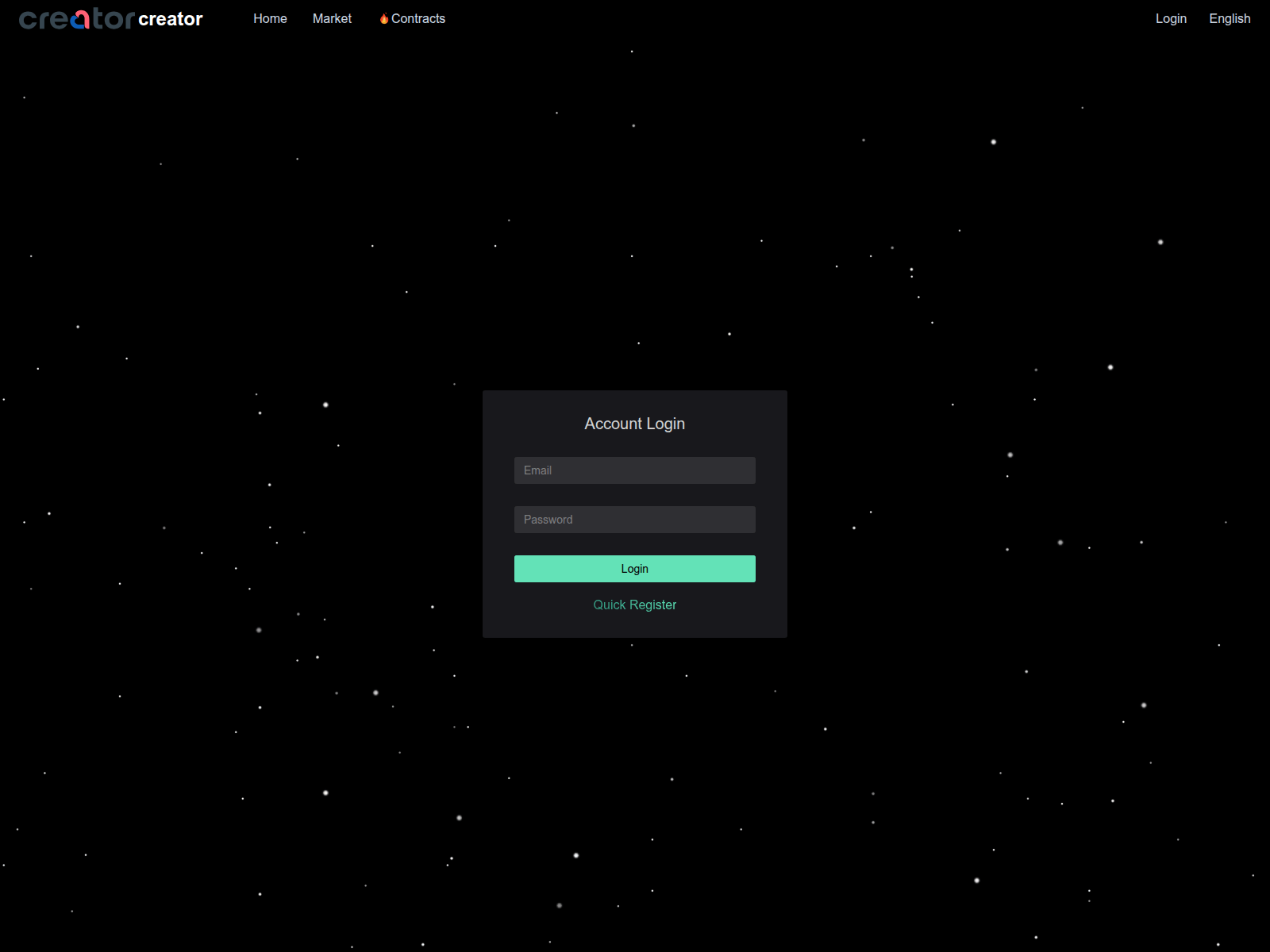Click the Account Login heading
The width and height of the screenshot is (1270, 952).
pos(634,424)
